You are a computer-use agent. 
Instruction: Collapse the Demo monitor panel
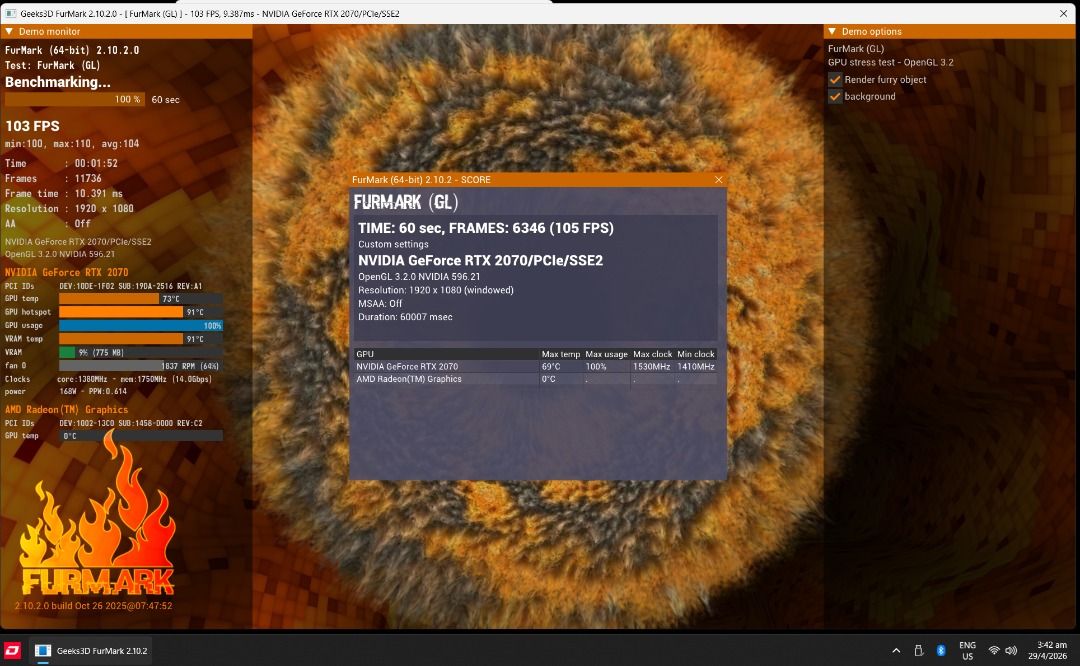(x=9, y=32)
